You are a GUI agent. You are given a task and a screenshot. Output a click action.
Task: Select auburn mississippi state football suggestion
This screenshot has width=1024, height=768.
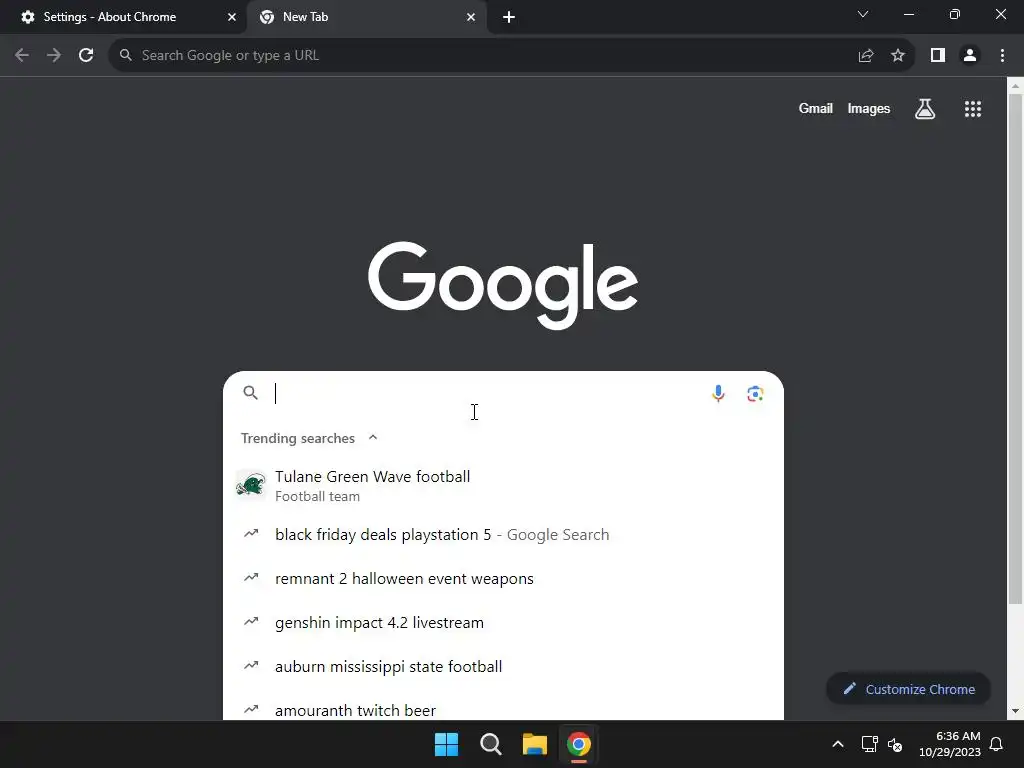503,666
